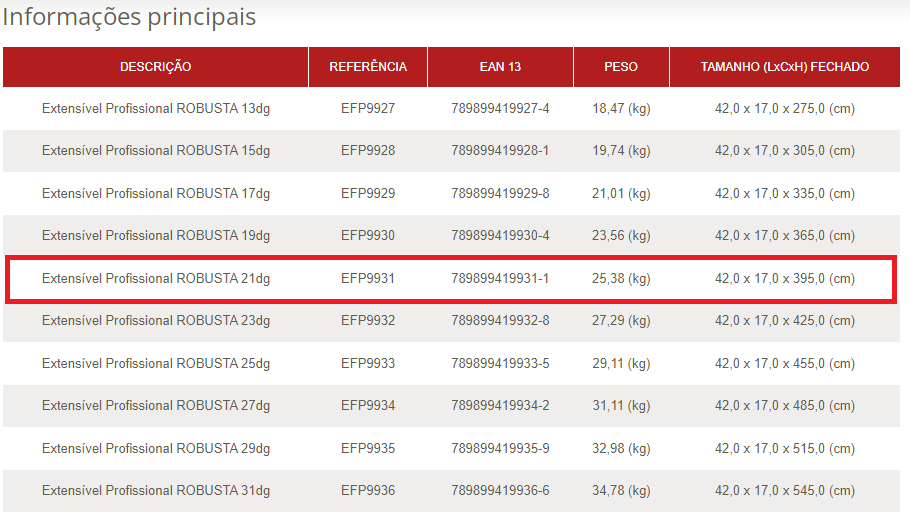The image size is (910, 522).
Task: Select reference EFP9929
Action: click(368, 193)
